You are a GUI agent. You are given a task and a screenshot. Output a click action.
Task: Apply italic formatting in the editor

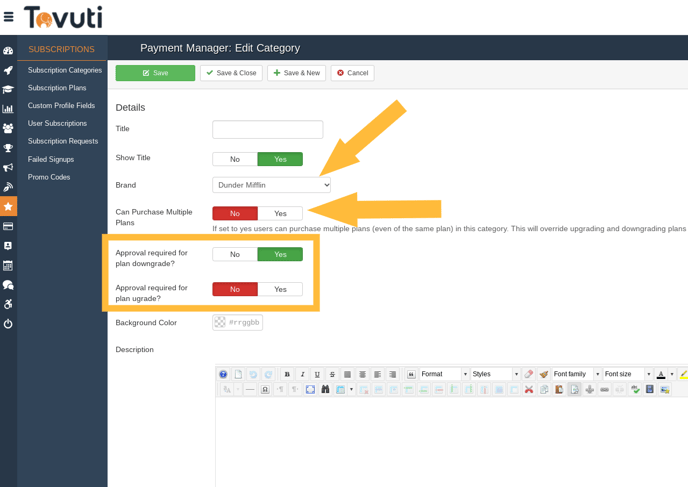pos(302,374)
